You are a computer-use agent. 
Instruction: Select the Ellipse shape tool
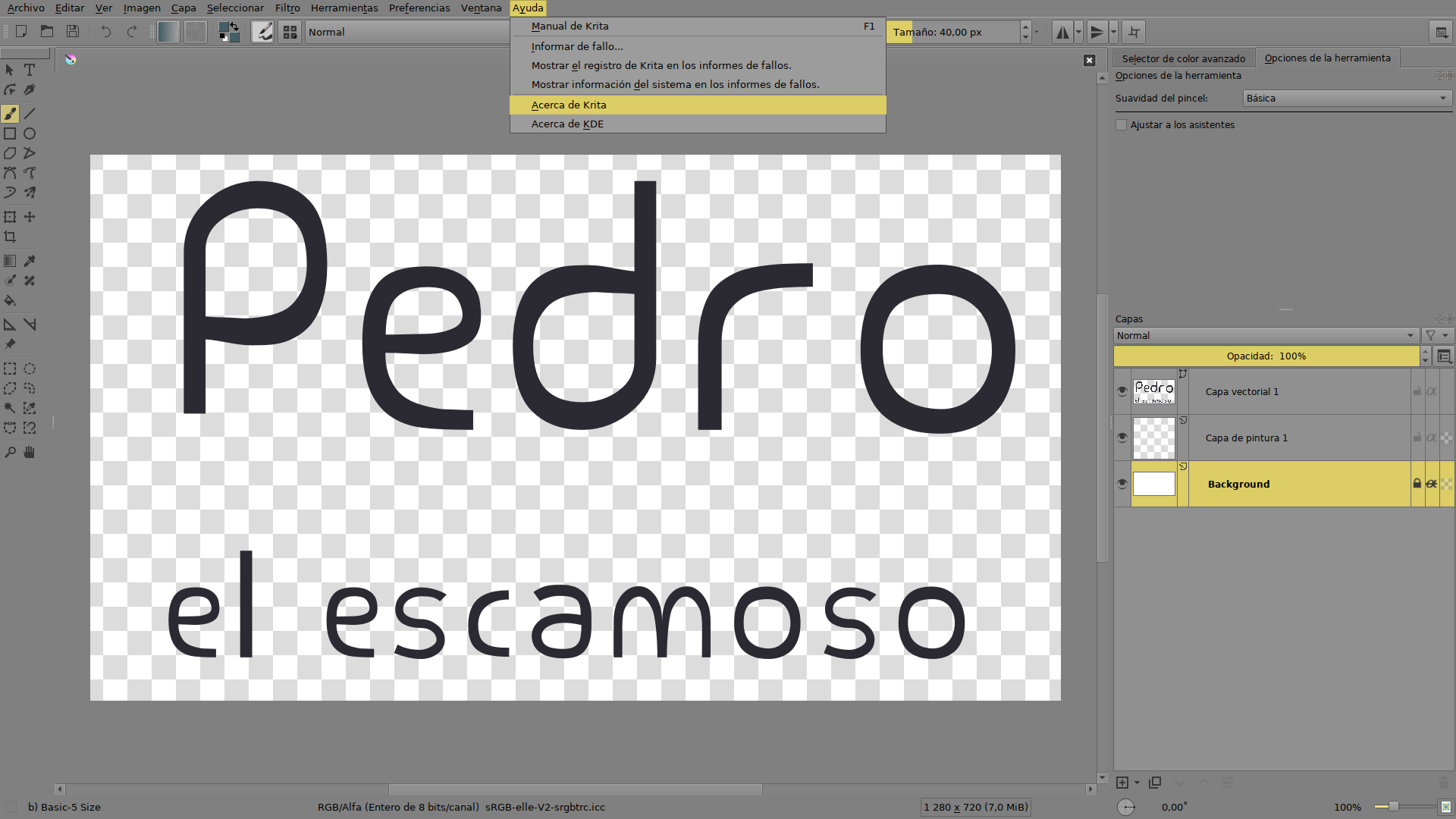(x=30, y=133)
